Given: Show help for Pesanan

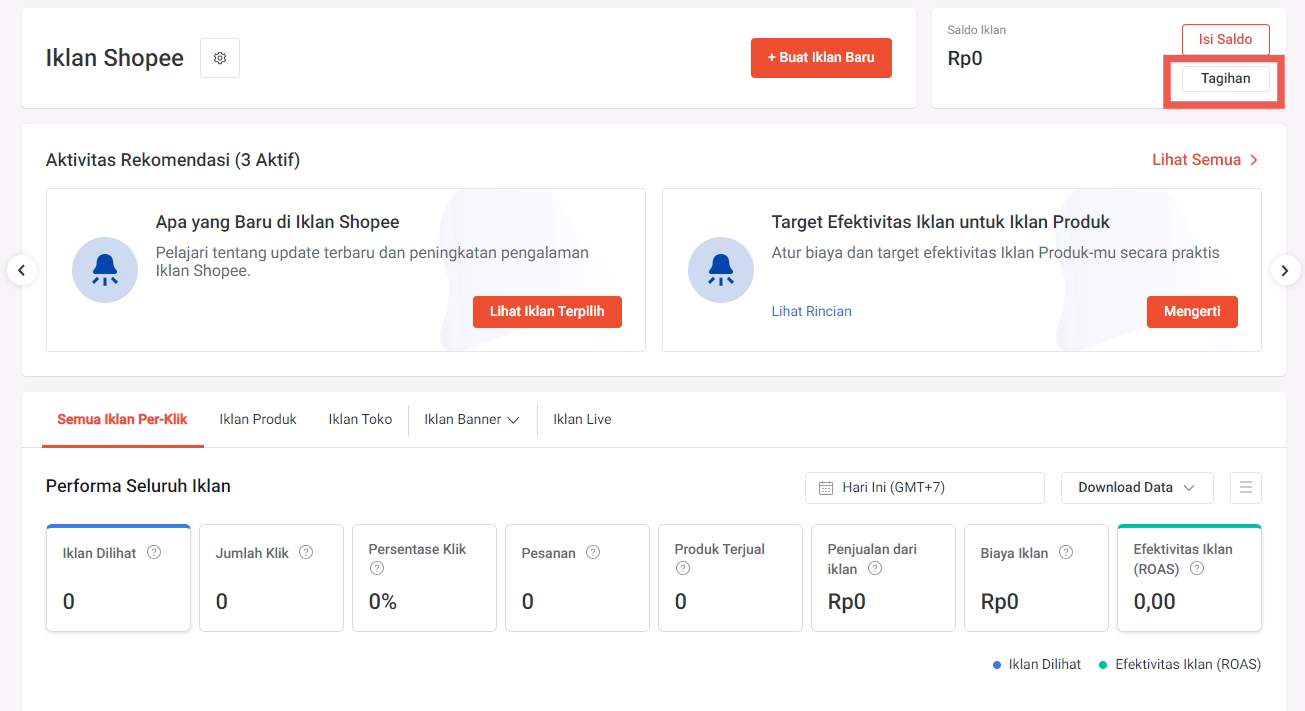Looking at the screenshot, I should point(593,552).
